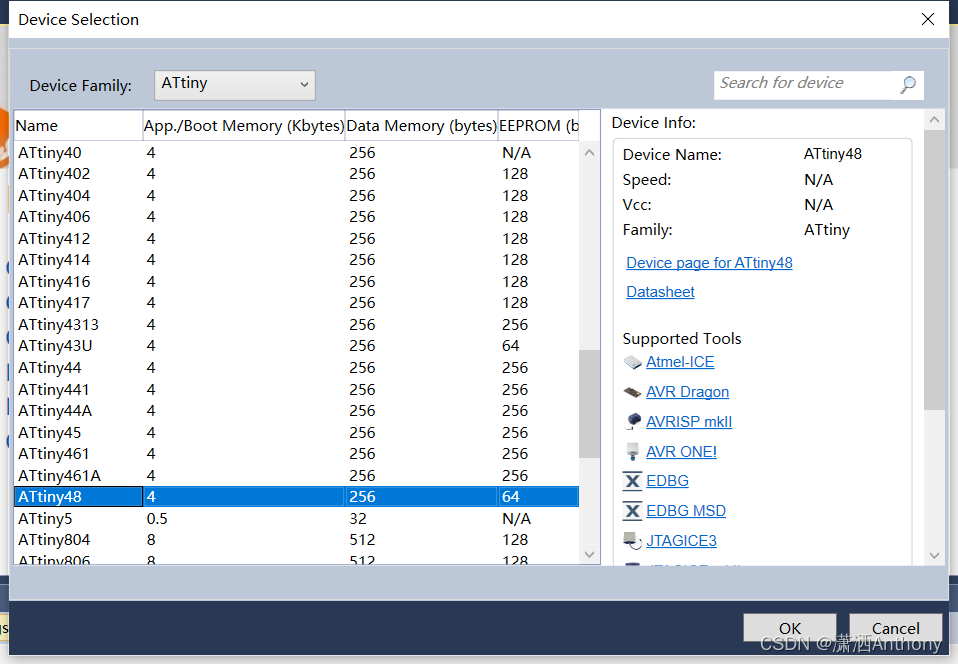Open the Atmel-ICE link

pos(680,362)
